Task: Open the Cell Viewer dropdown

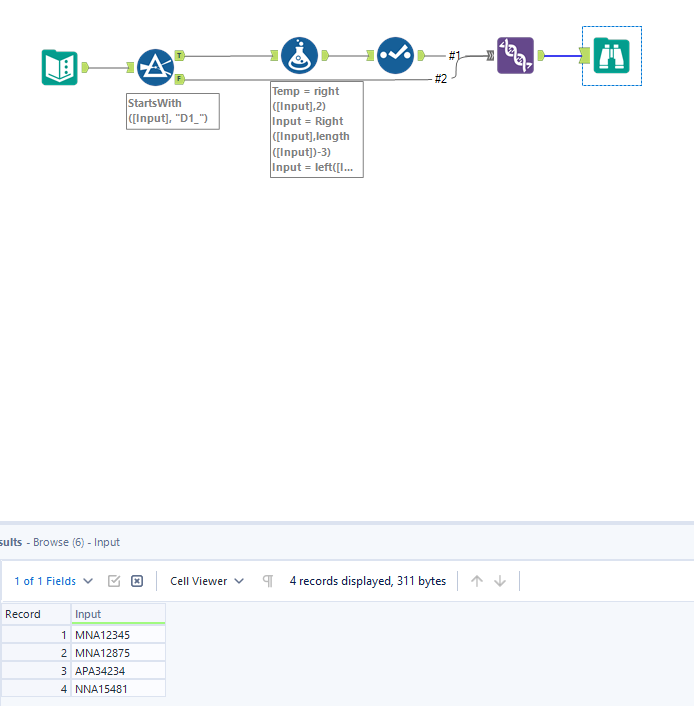Action: tap(207, 581)
